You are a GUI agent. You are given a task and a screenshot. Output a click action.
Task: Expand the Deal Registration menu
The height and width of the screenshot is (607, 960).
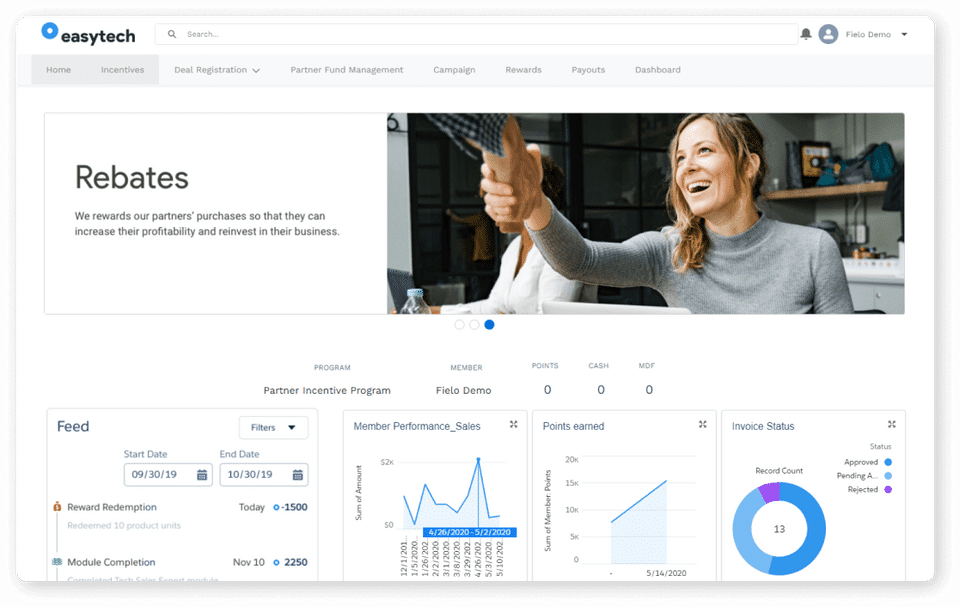tap(217, 70)
